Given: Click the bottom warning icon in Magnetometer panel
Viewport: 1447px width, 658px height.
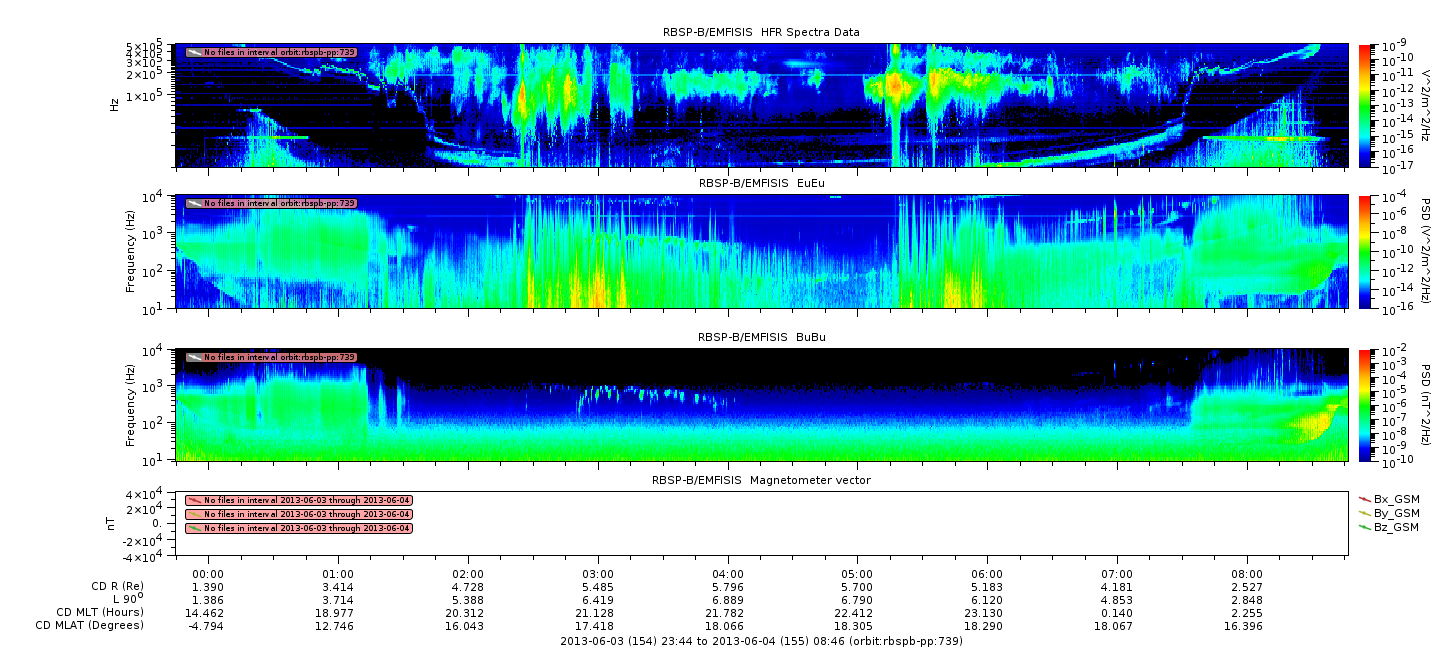Looking at the screenshot, I should pyautogui.click(x=194, y=528).
